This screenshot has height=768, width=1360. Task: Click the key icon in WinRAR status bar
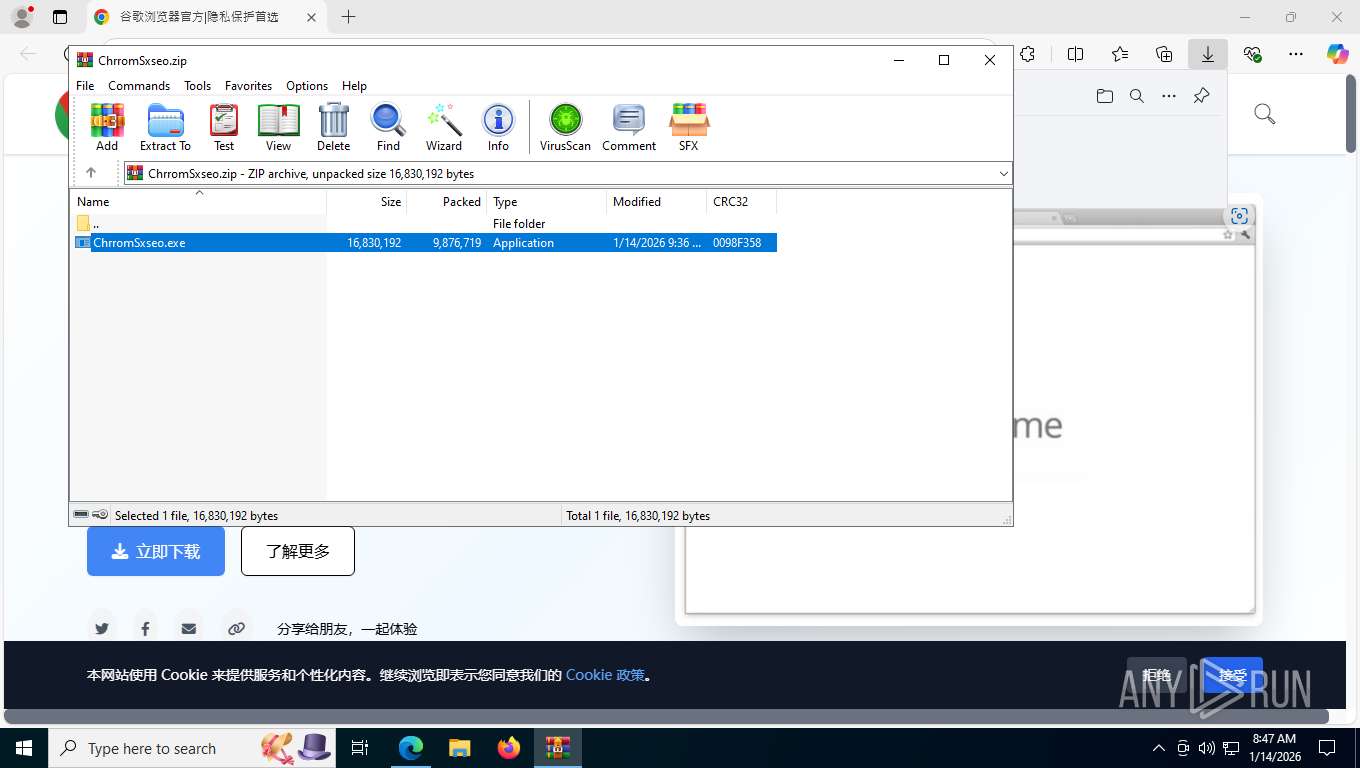(x=100, y=515)
